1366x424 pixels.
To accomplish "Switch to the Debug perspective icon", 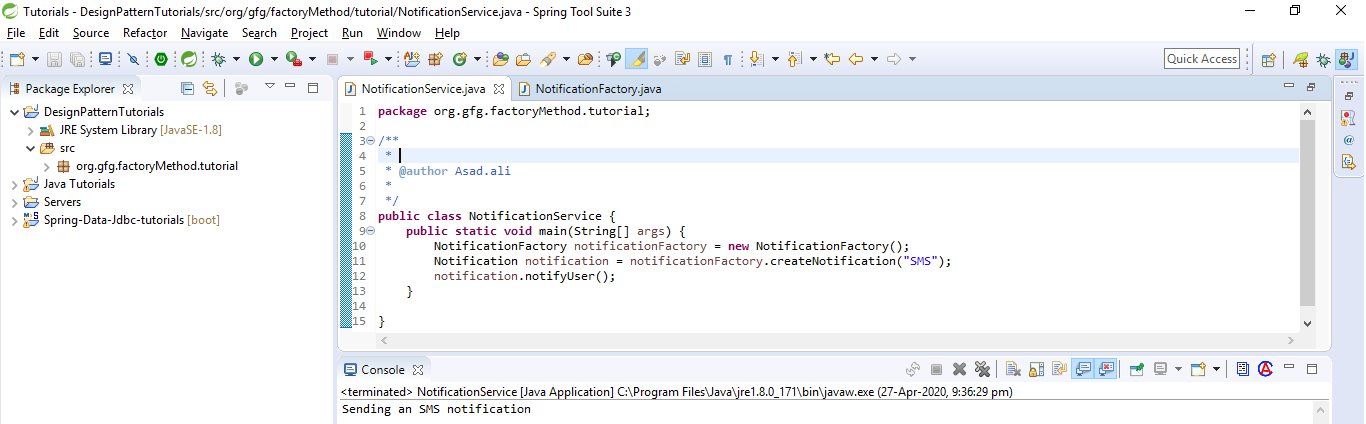I will [1323, 59].
